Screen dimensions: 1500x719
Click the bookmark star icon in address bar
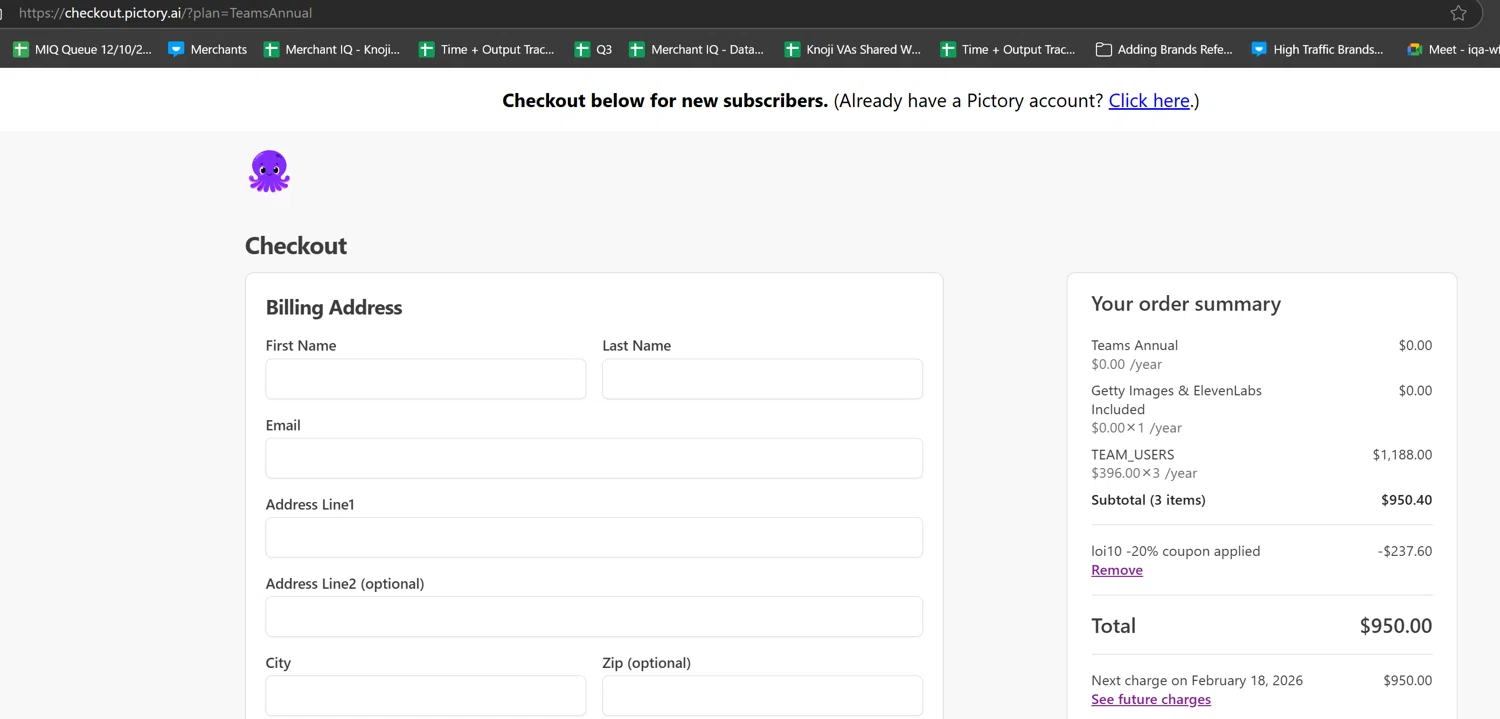(x=1458, y=13)
